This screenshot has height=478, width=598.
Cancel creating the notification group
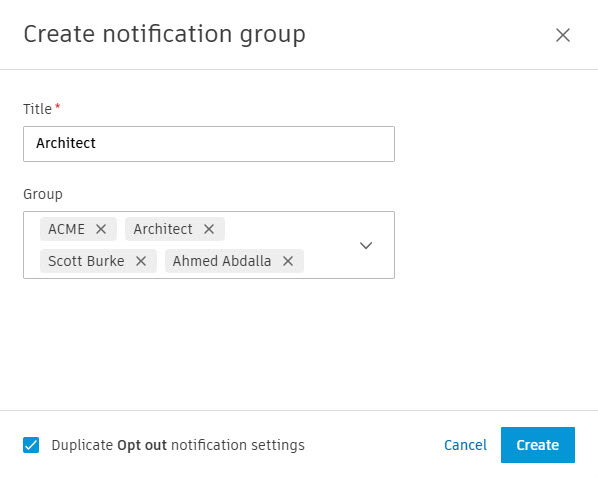tap(465, 445)
